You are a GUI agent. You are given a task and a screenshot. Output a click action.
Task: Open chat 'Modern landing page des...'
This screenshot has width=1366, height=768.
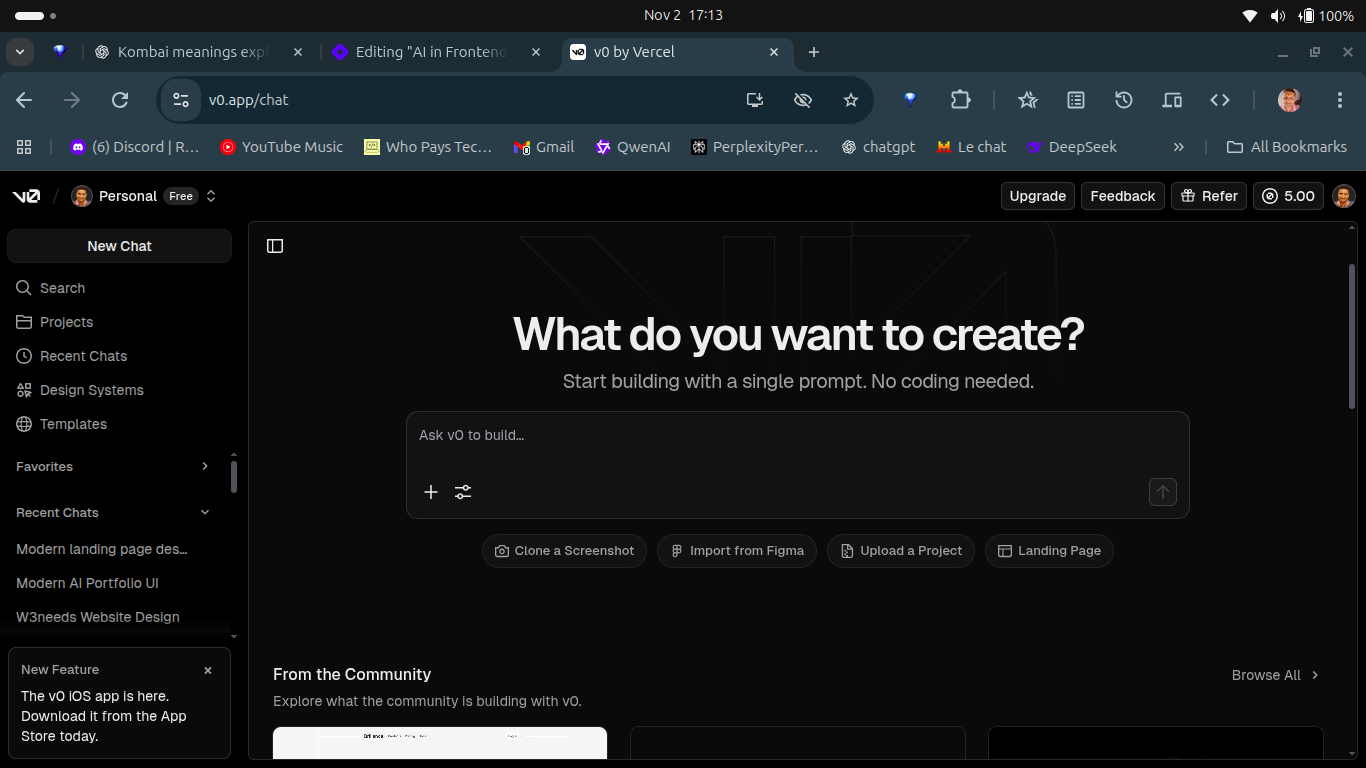click(x=102, y=549)
